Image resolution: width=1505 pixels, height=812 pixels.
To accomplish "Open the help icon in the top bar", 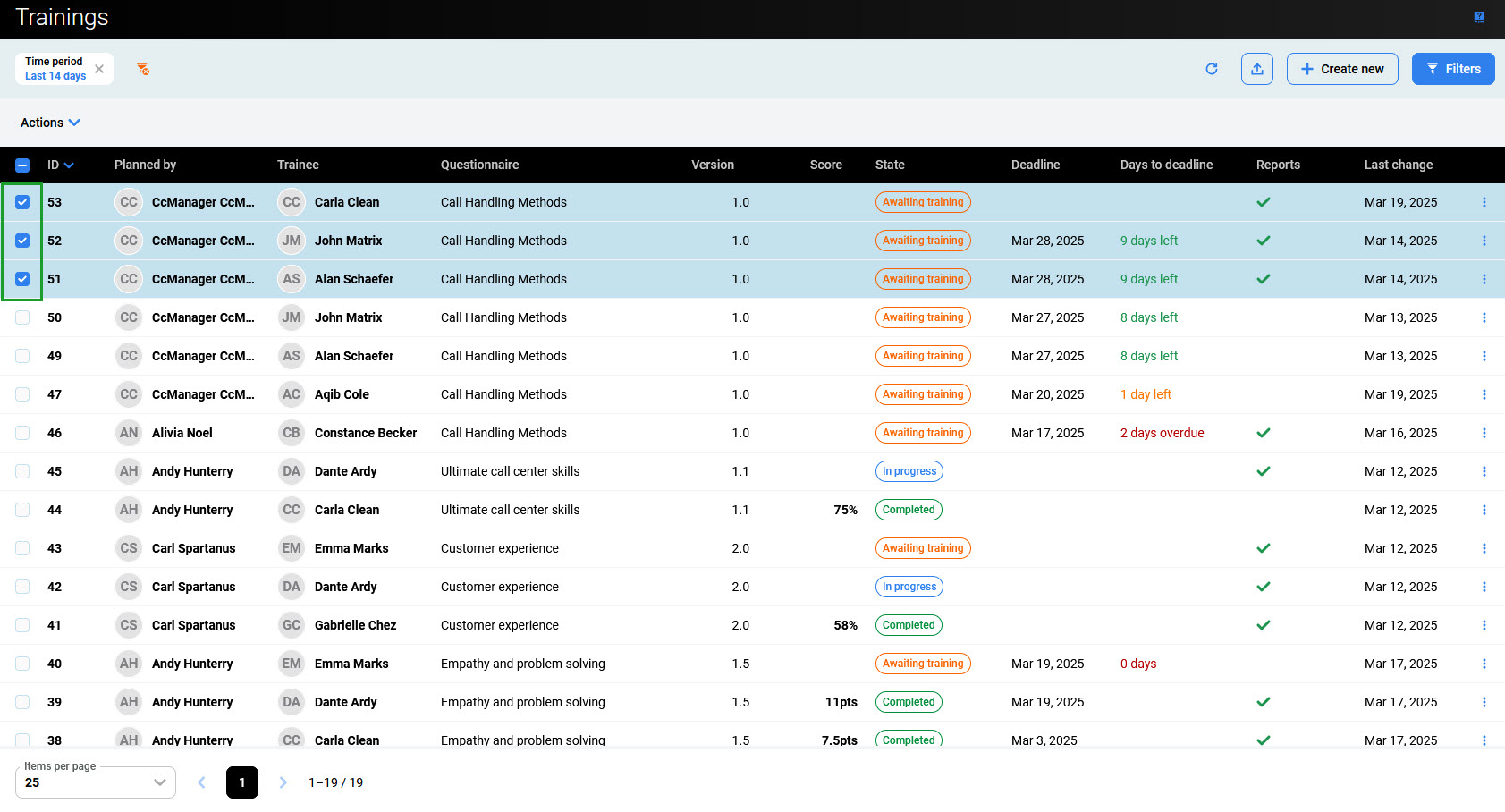I will [x=1479, y=17].
